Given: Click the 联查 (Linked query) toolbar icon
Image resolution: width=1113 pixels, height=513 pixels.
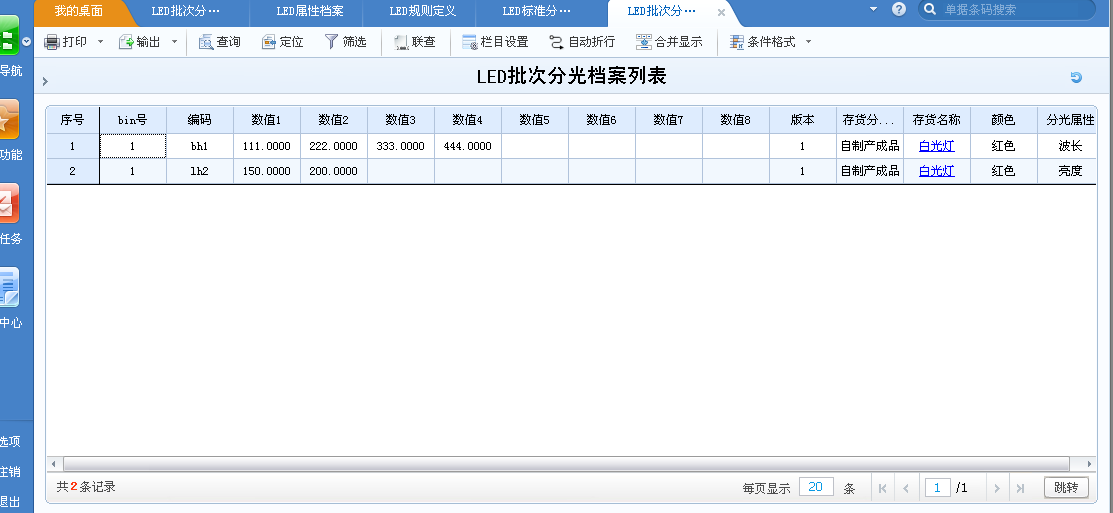Looking at the screenshot, I should [402, 42].
